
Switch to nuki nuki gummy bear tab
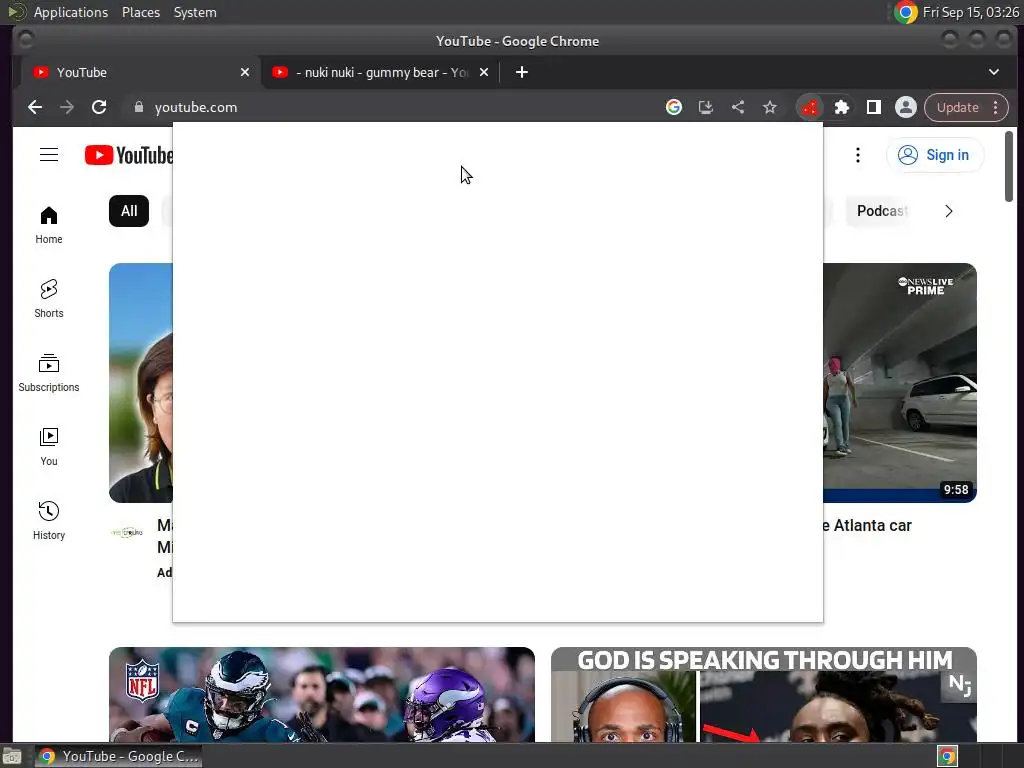(380, 72)
